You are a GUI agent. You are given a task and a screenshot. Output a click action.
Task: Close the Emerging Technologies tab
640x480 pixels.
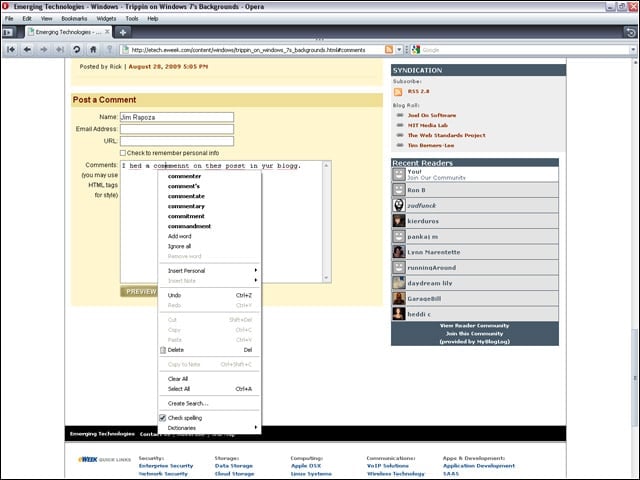pyautogui.click(x=107, y=31)
